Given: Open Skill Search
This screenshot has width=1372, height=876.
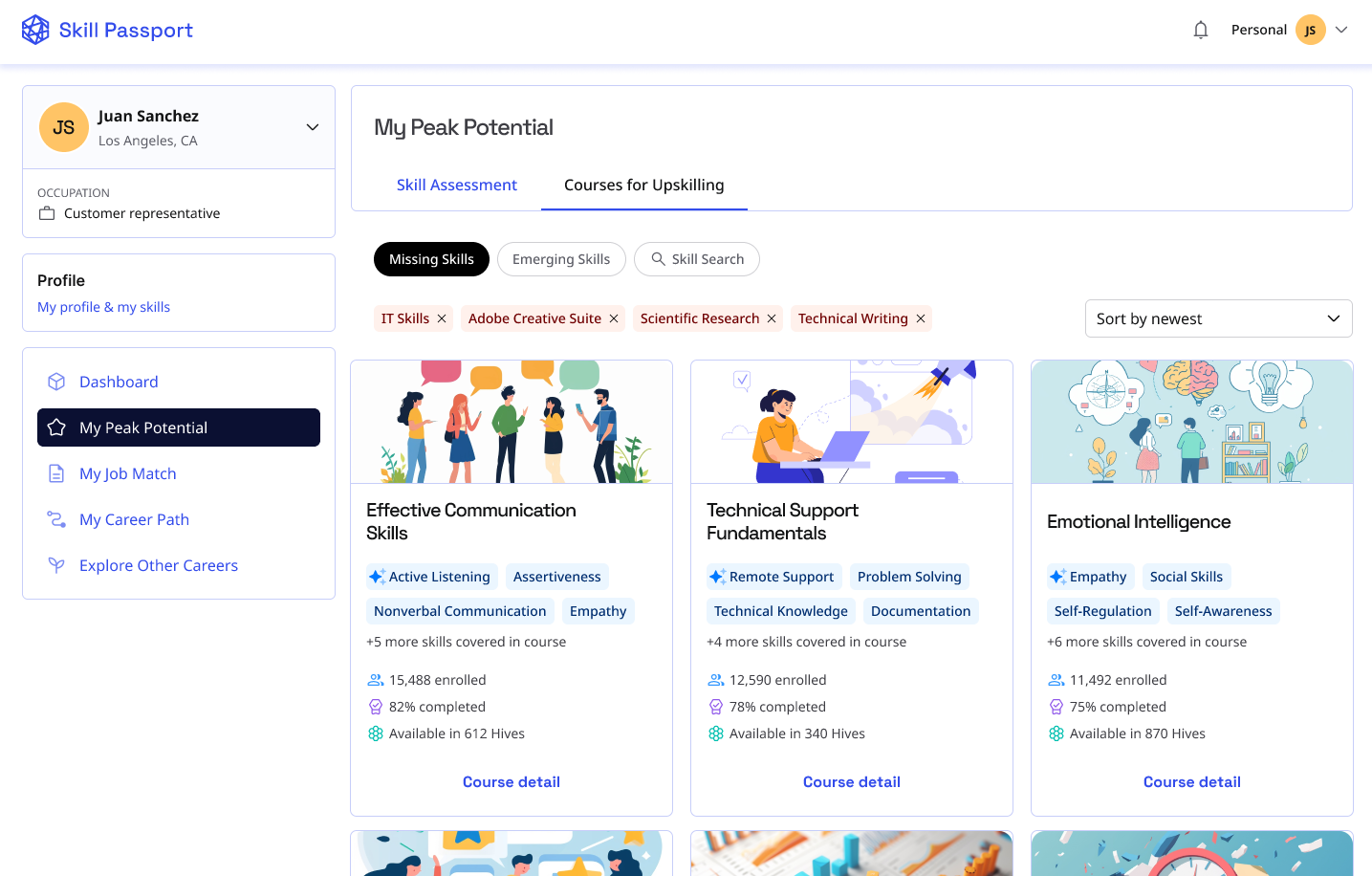Looking at the screenshot, I should pos(697,259).
